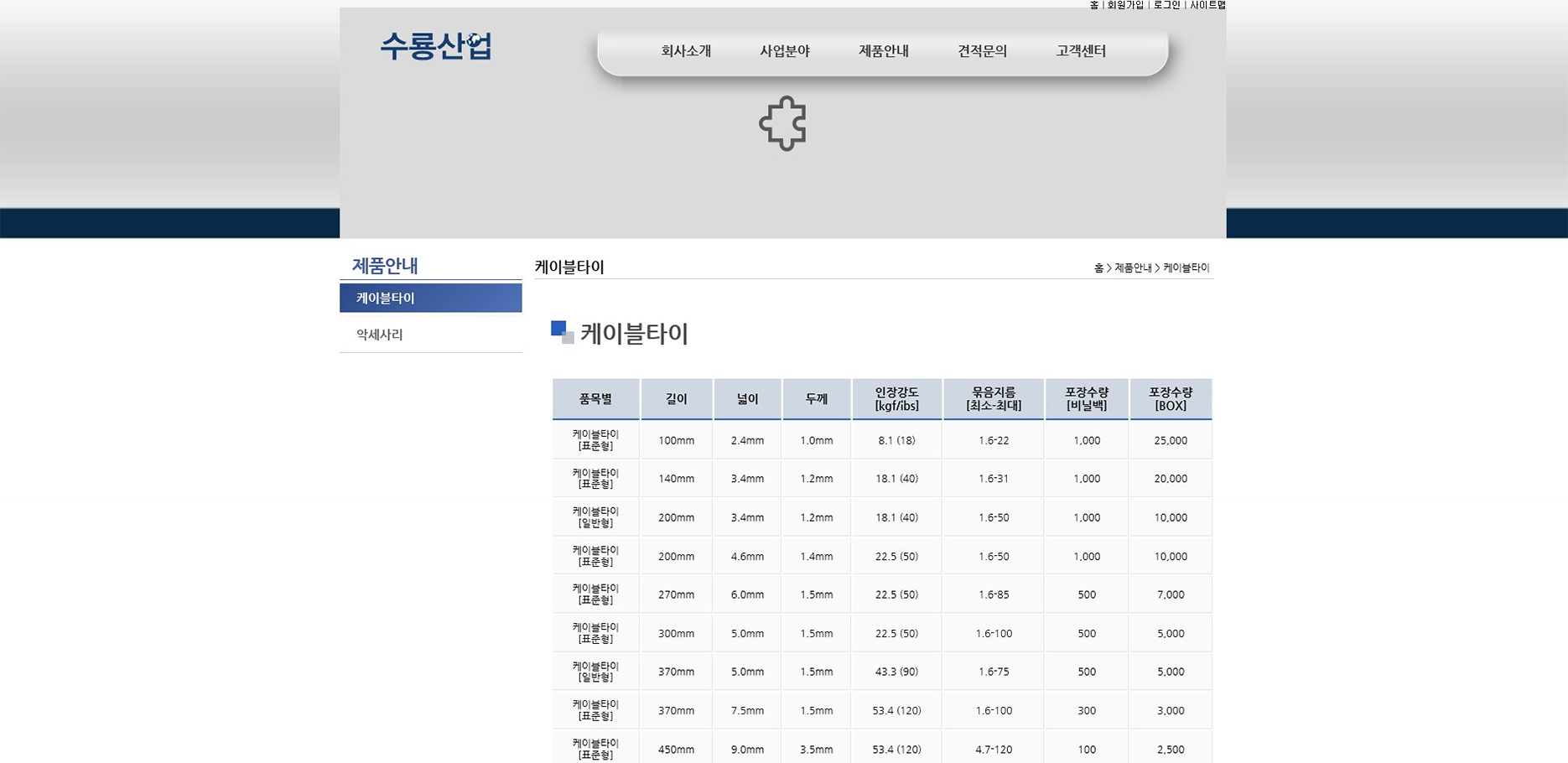This screenshot has height=763, width=1568.
Task: Open the 사이트맵 link
Action: (1207, 5)
